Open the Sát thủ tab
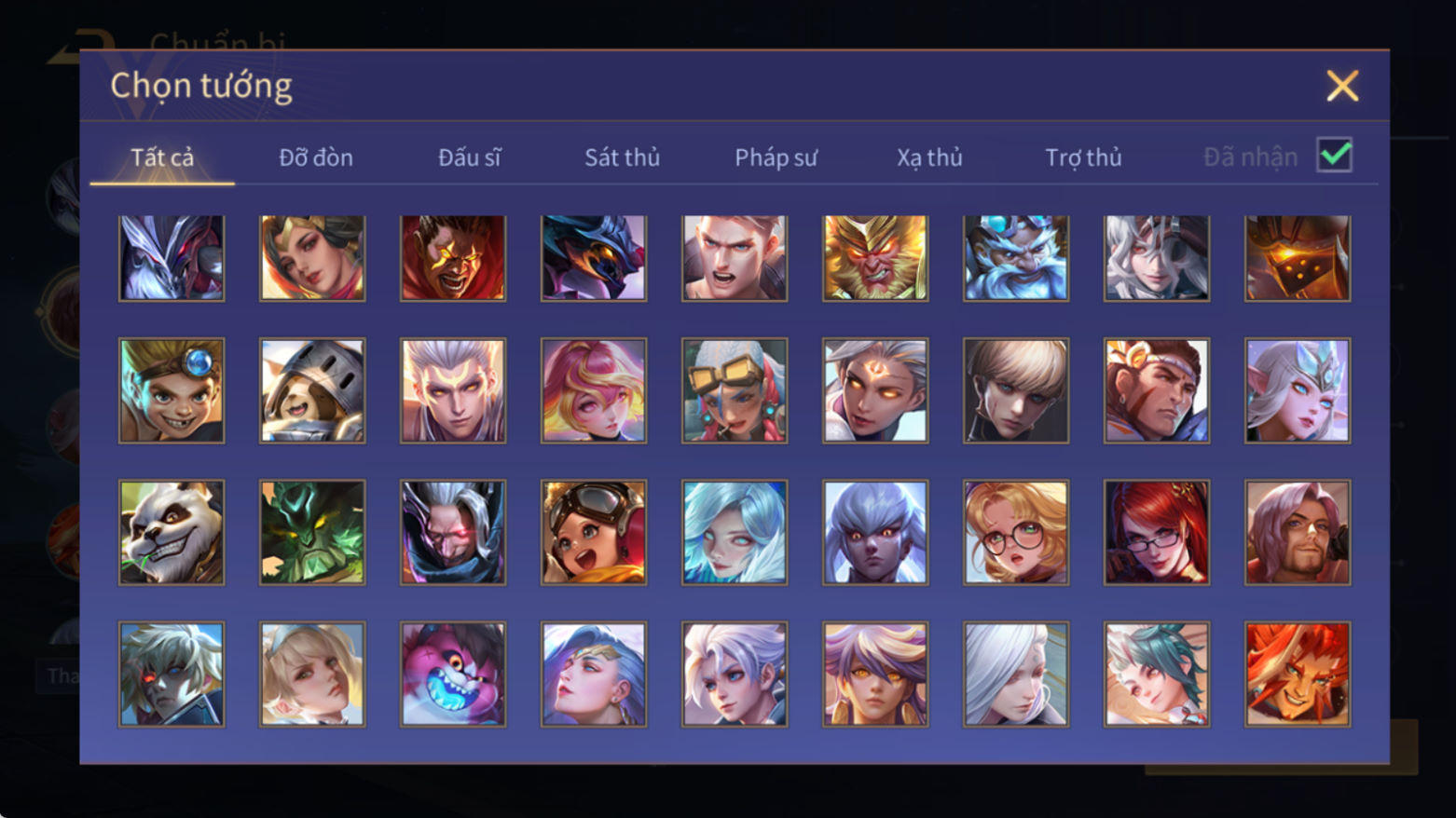 622,157
